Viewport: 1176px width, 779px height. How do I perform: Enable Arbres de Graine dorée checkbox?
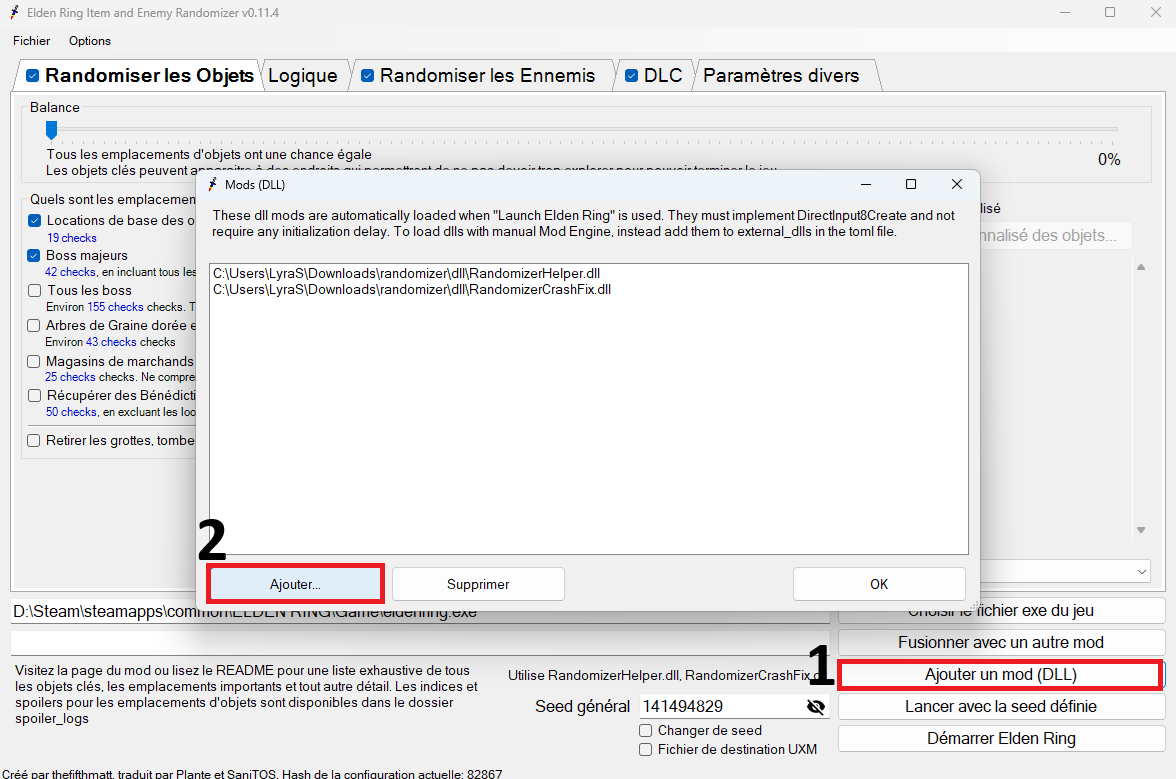[x=34, y=325]
